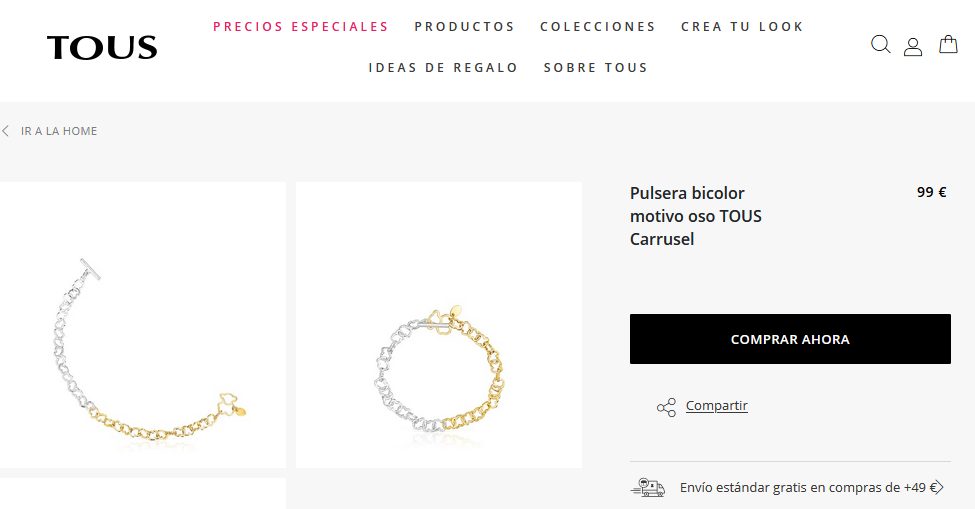
Task: Click the COMPRAR AHORA button
Action: [x=790, y=339]
